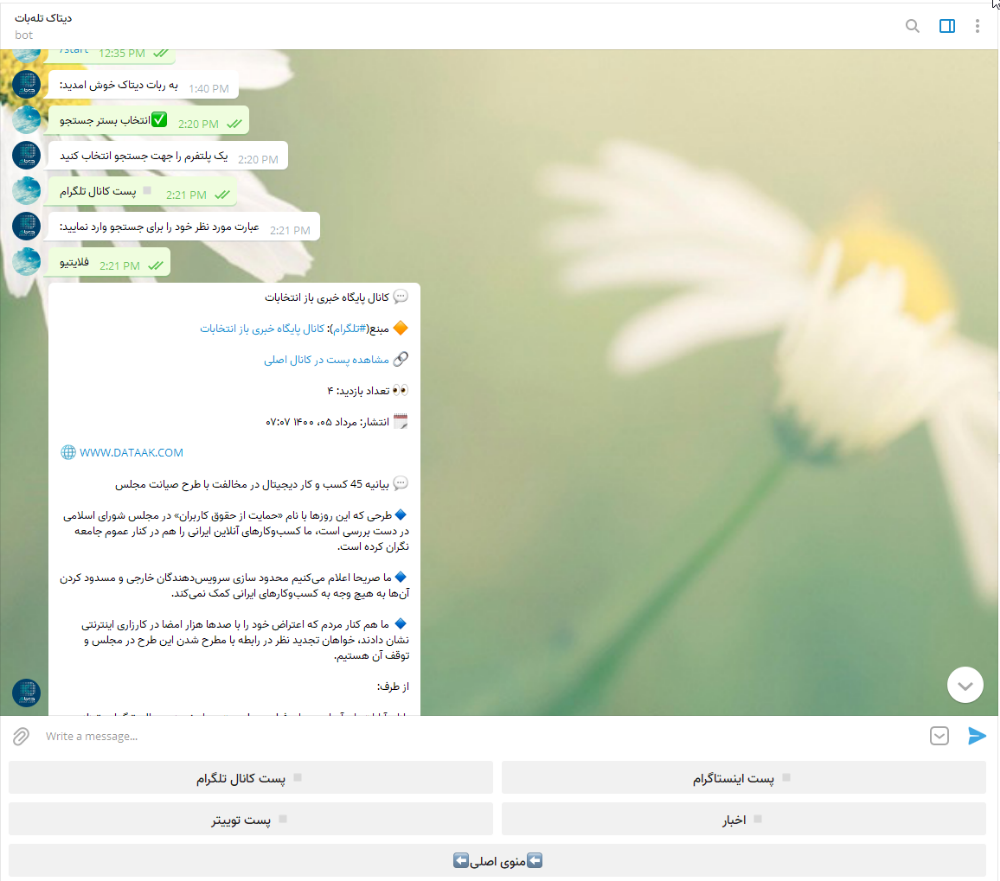Click the scroll-to-bottom chevron over the chat

965,684
